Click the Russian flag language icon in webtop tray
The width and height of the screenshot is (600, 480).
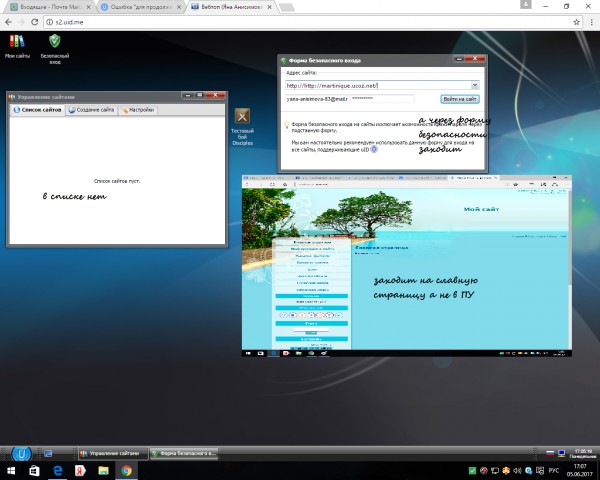tap(550, 453)
